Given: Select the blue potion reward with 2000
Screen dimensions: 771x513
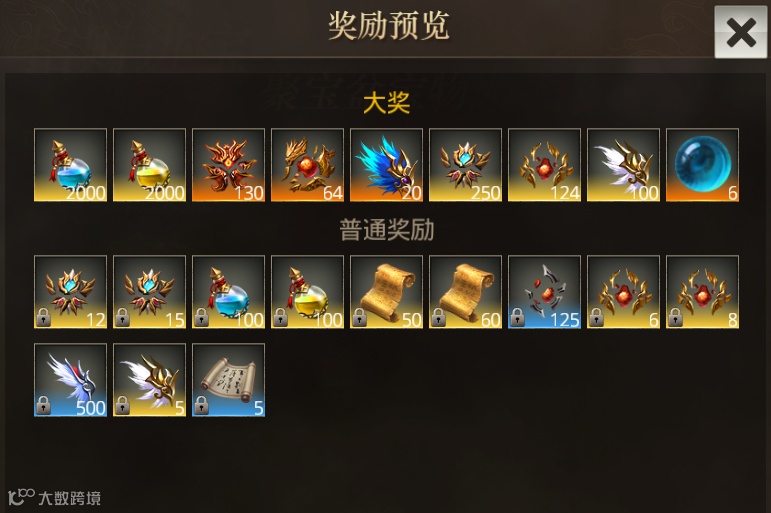Looking at the screenshot, I should click(70, 165).
